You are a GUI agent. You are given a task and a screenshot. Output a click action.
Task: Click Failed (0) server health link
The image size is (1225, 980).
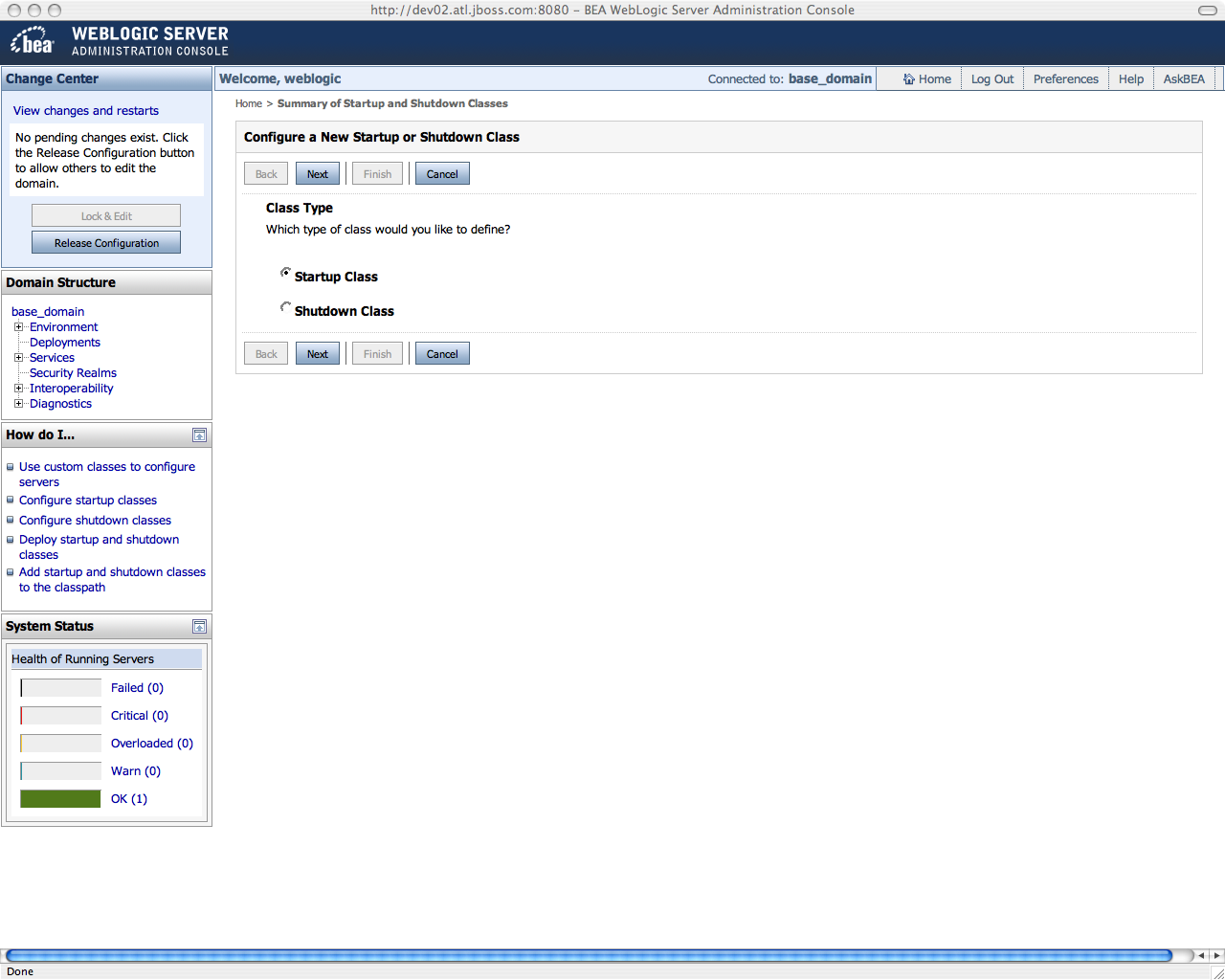click(x=137, y=688)
